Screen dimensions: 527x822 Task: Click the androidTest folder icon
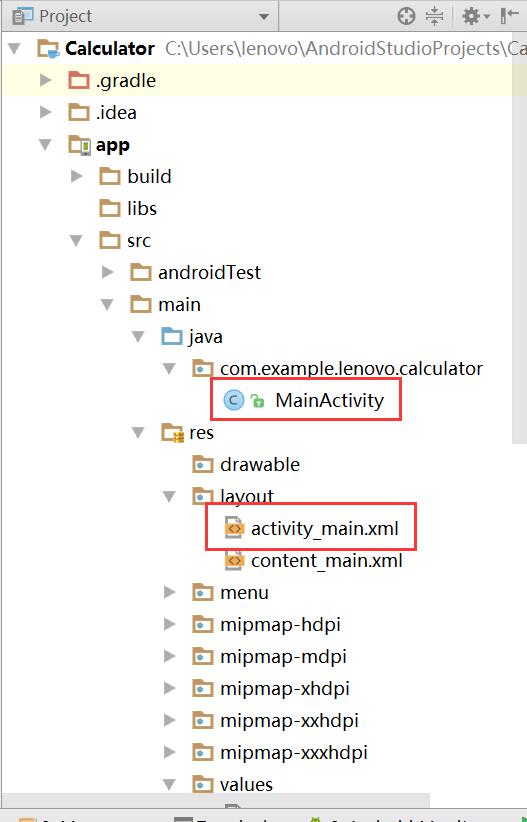click(141, 272)
